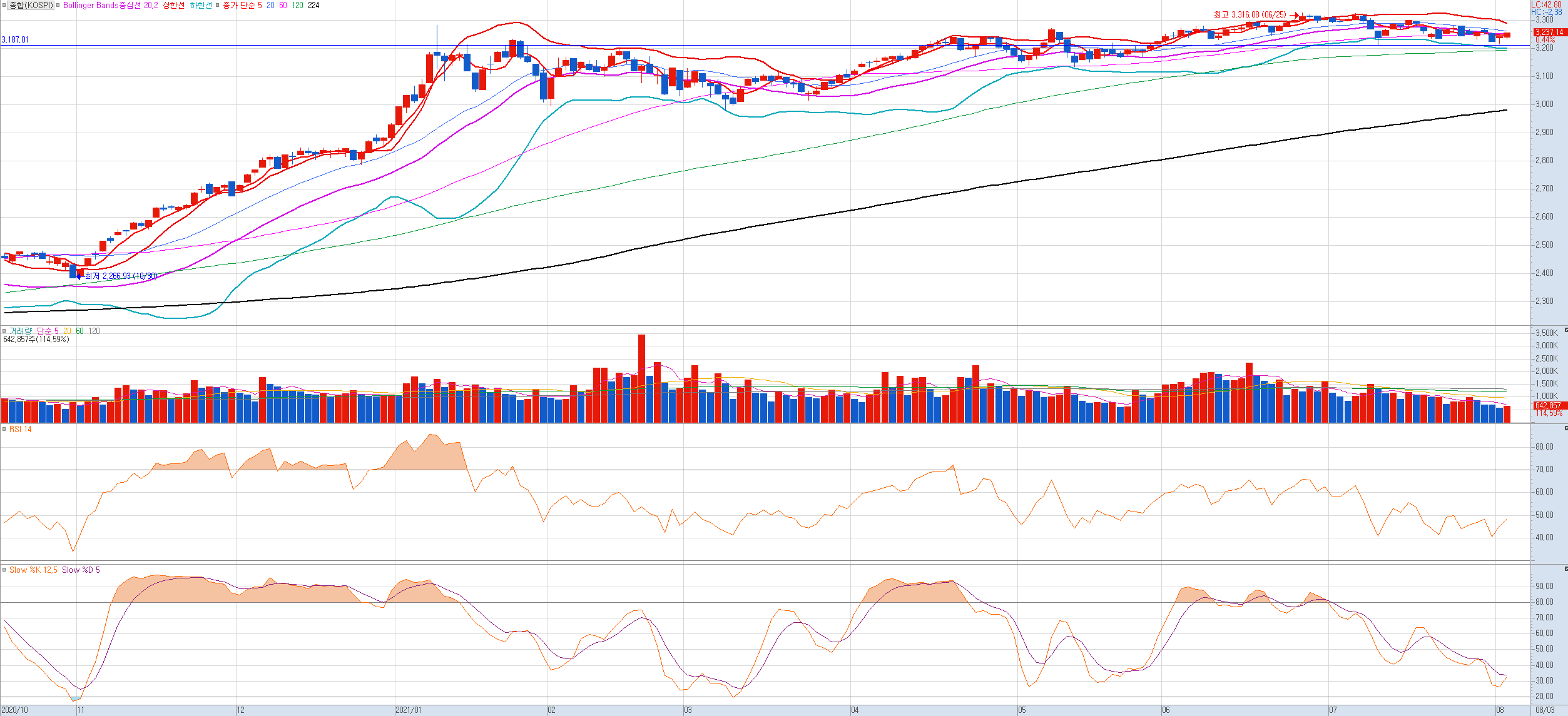Screen dimensions: 1568x716
Task: Click the square marker before 종가 단순
Action: click(x=218, y=5)
